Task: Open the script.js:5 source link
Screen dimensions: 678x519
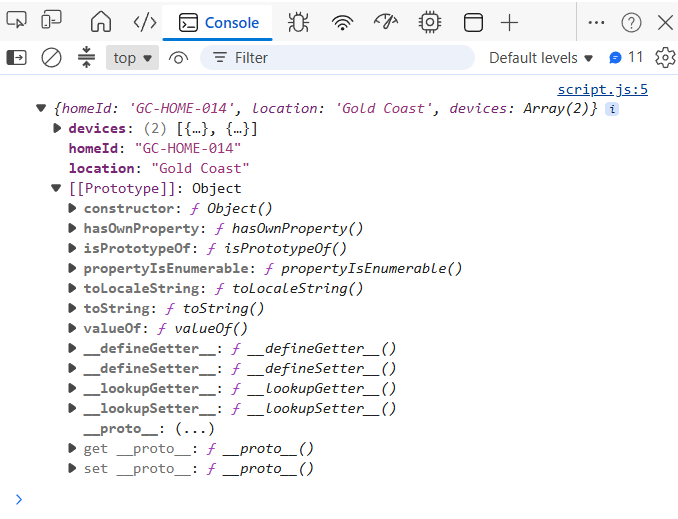Action: [602, 90]
